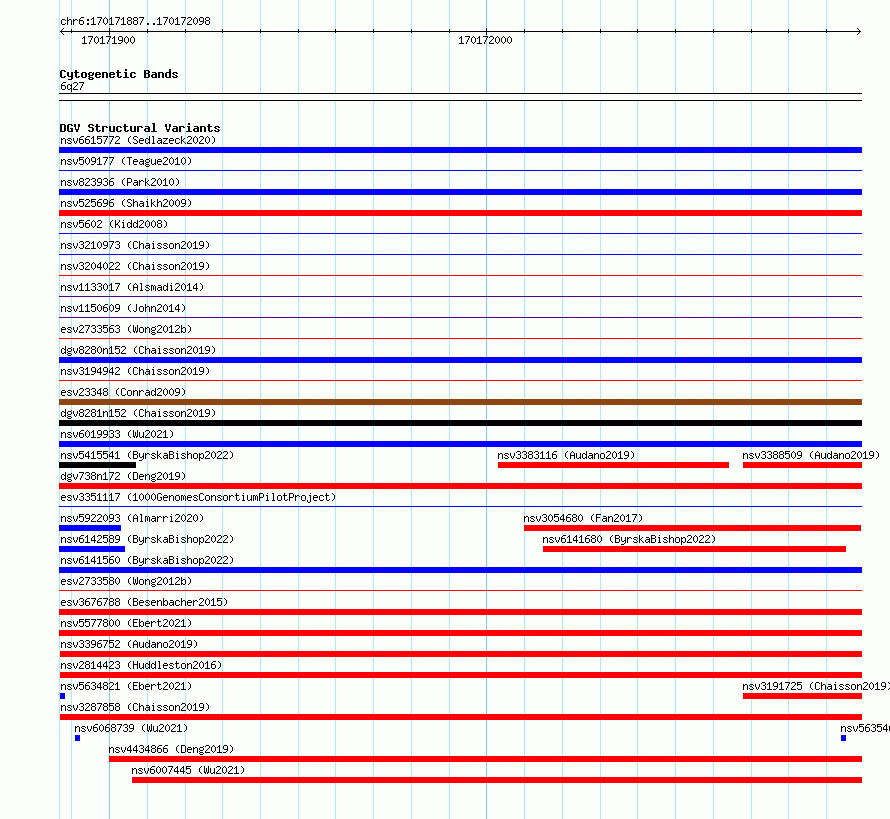Open nsv4434866 (Deng2019) variant
This screenshot has height=819, width=890.
(171, 749)
